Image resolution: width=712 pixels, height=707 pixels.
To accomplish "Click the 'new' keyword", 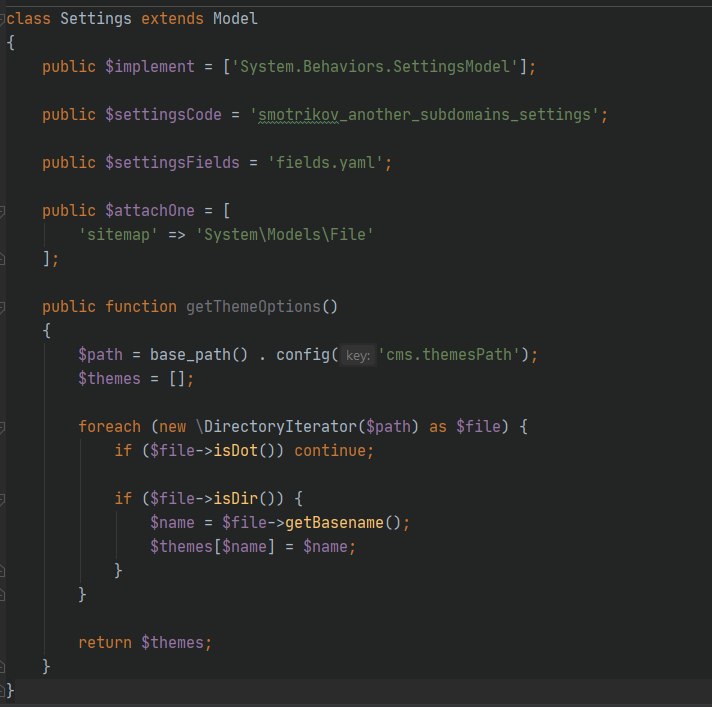I will (172, 427).
